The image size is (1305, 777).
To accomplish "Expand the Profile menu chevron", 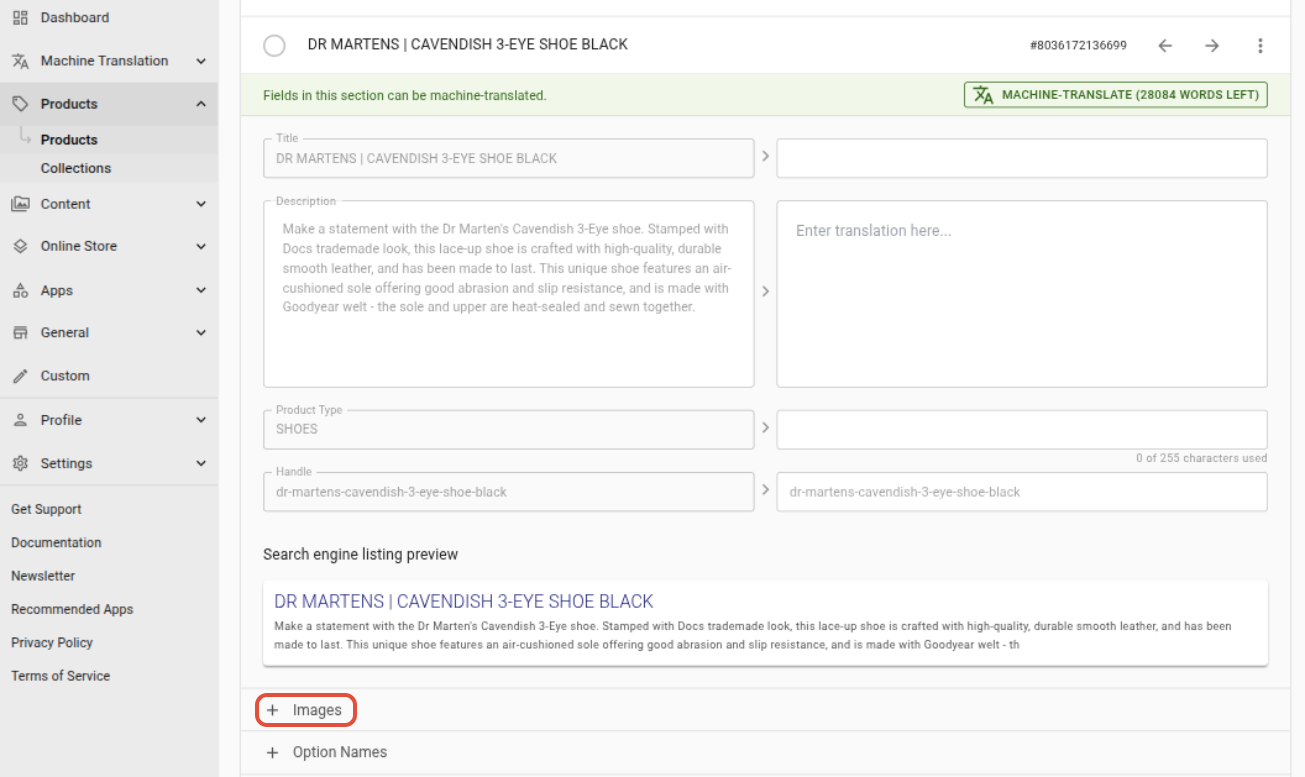I will 201,420.
